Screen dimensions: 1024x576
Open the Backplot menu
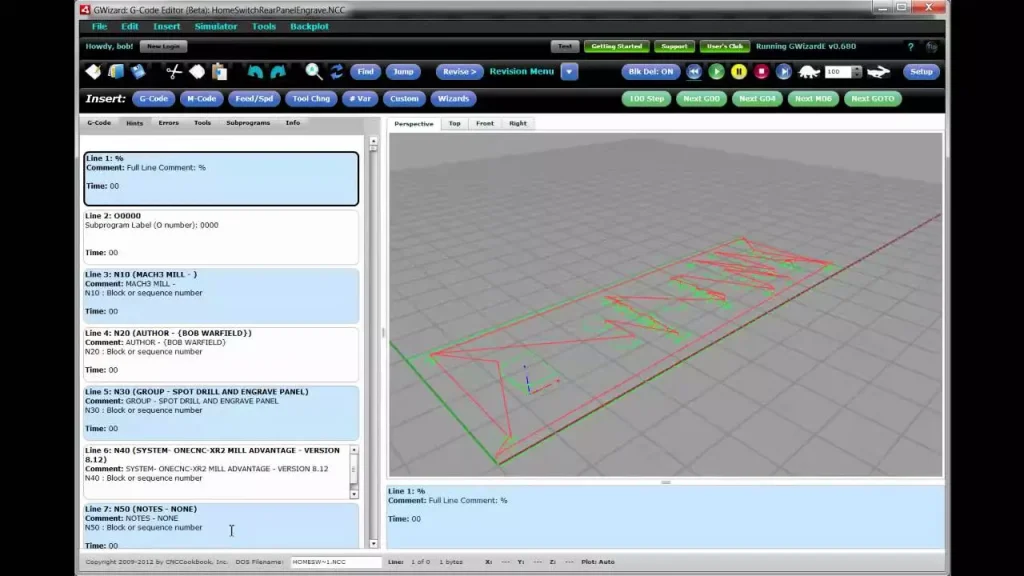click(310, 26)
